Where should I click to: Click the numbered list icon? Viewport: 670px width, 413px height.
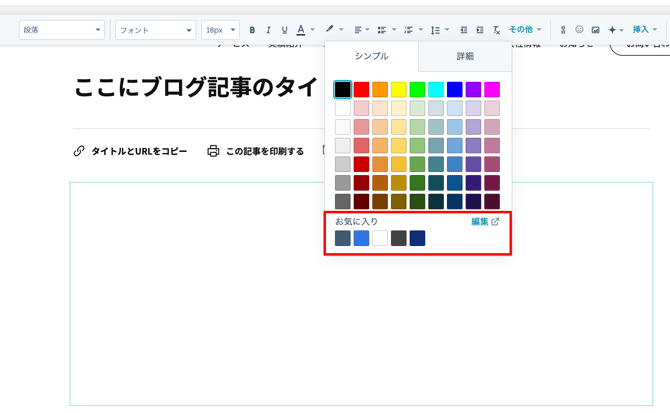(408, 30)
